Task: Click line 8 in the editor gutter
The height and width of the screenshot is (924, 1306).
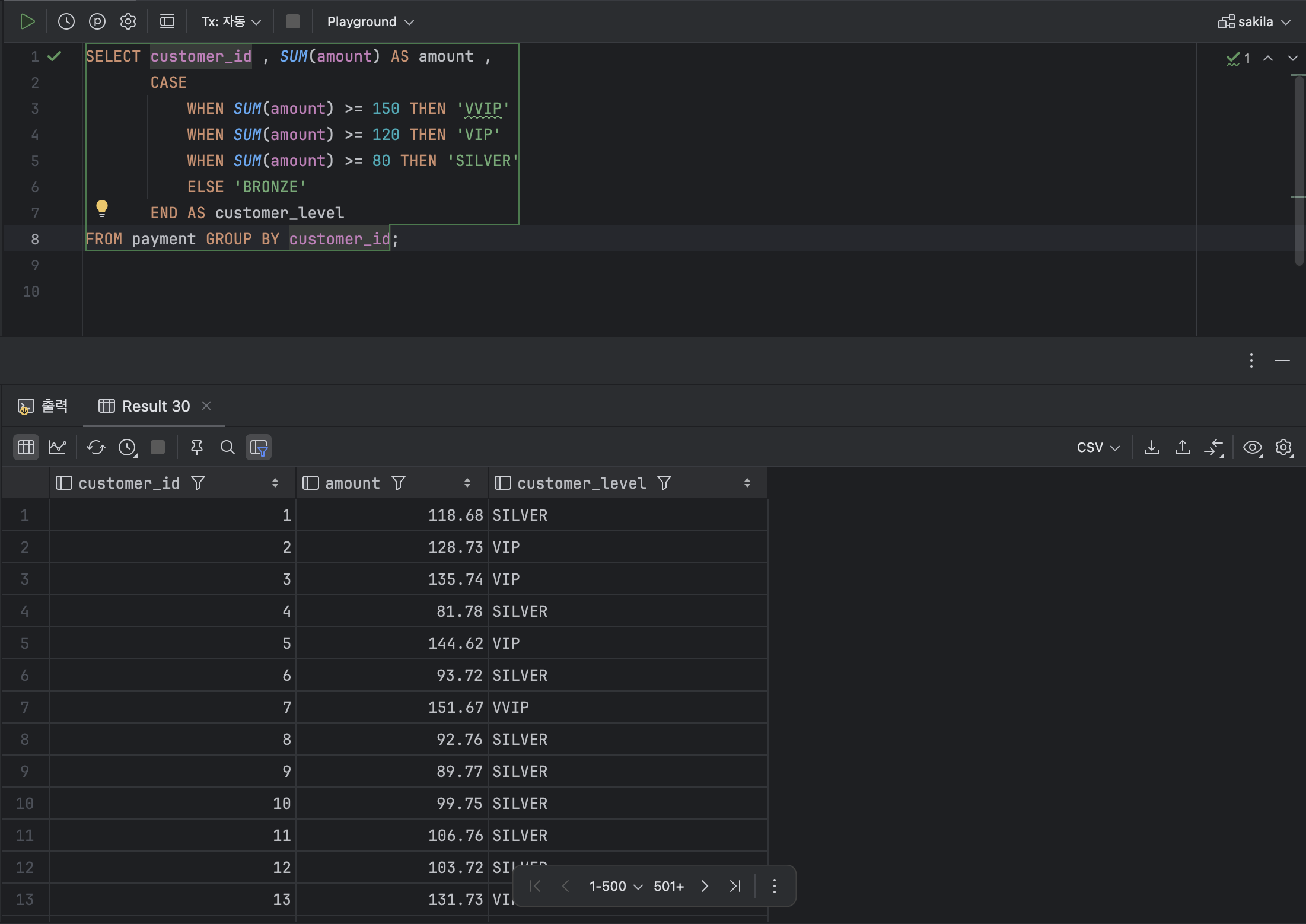Action: pos(35,239)
